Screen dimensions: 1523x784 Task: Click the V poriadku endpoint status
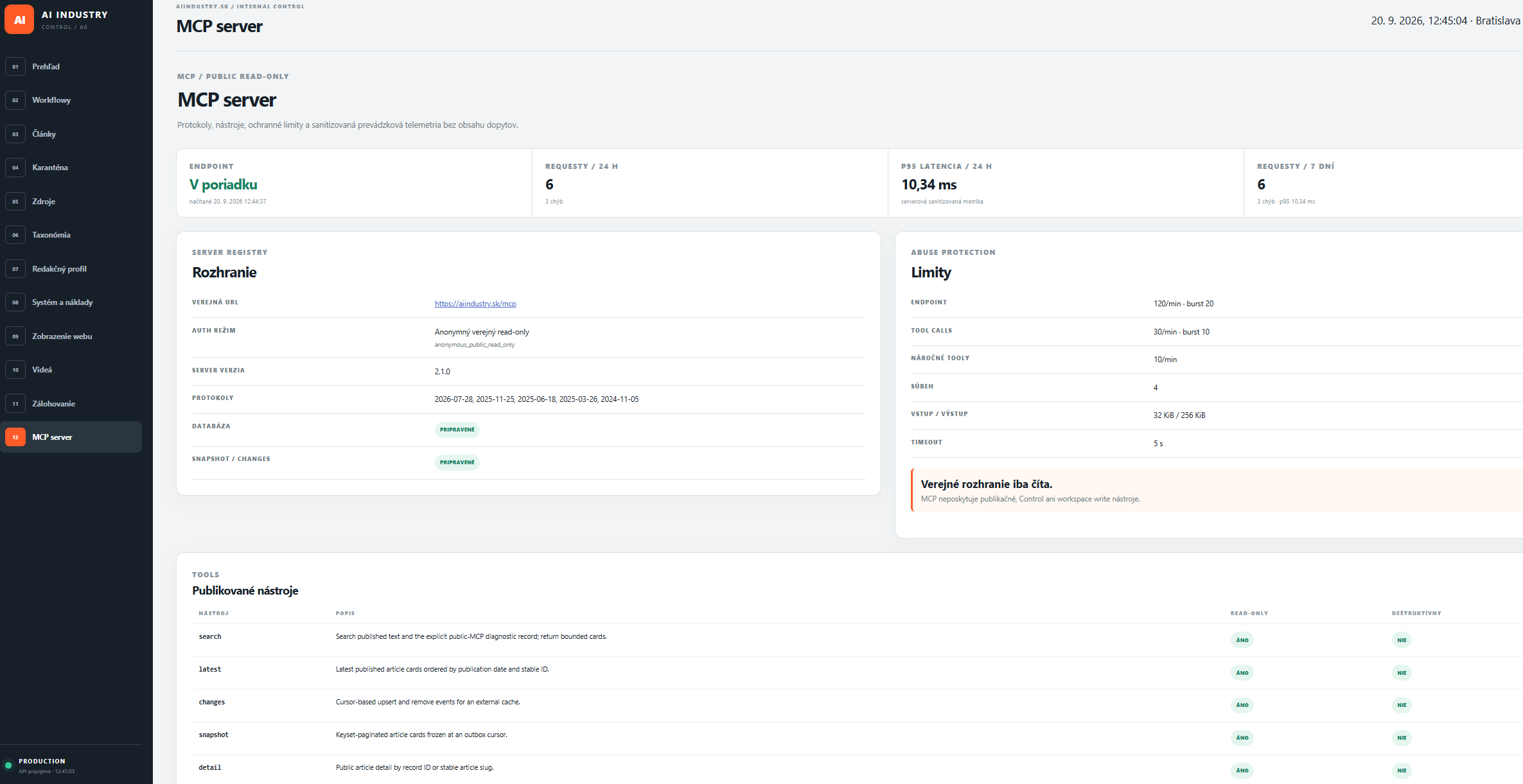(x=224, y=185)
